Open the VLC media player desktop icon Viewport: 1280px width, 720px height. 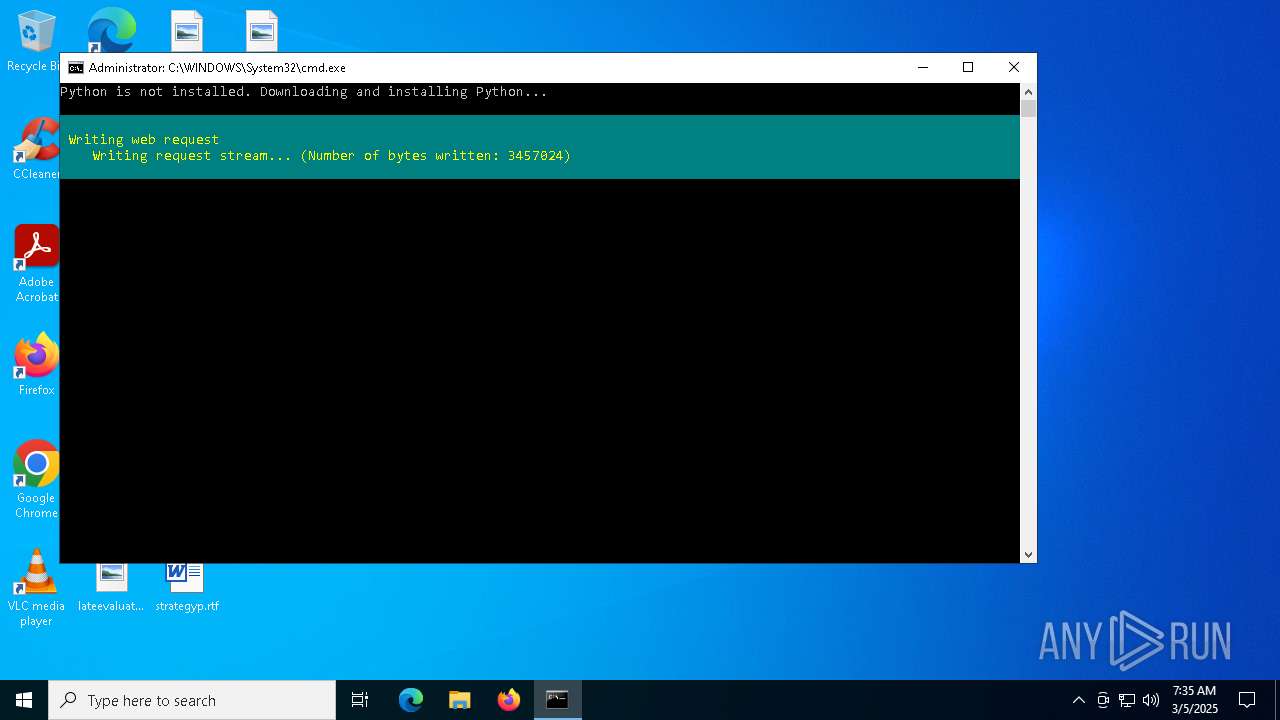(36, 588)
